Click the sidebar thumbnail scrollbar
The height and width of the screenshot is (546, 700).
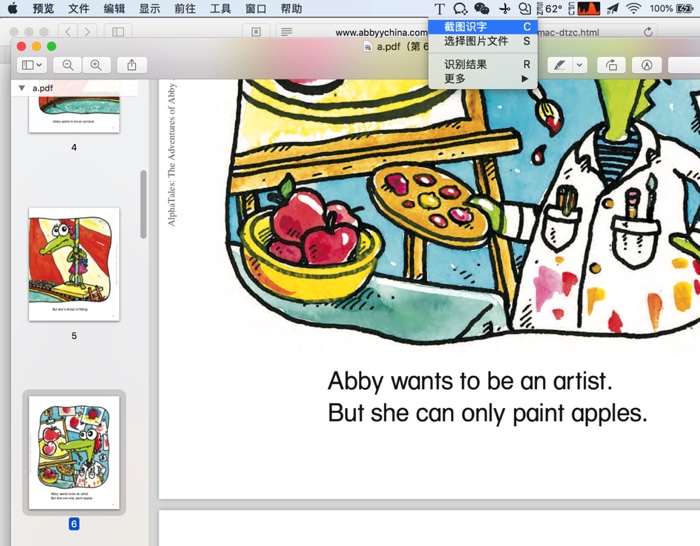pyautogui.click(x=143, y=204)
